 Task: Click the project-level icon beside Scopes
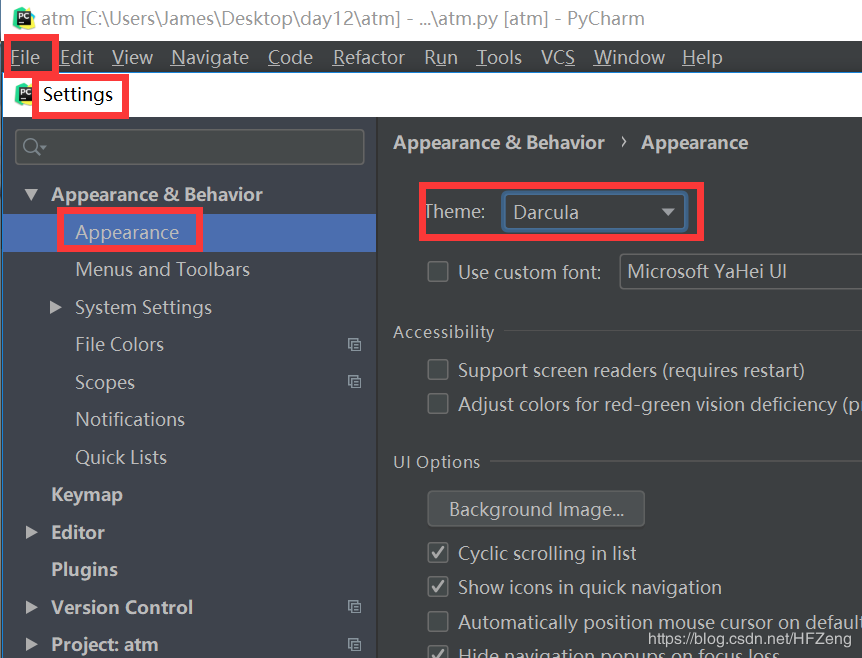[355, 381]
